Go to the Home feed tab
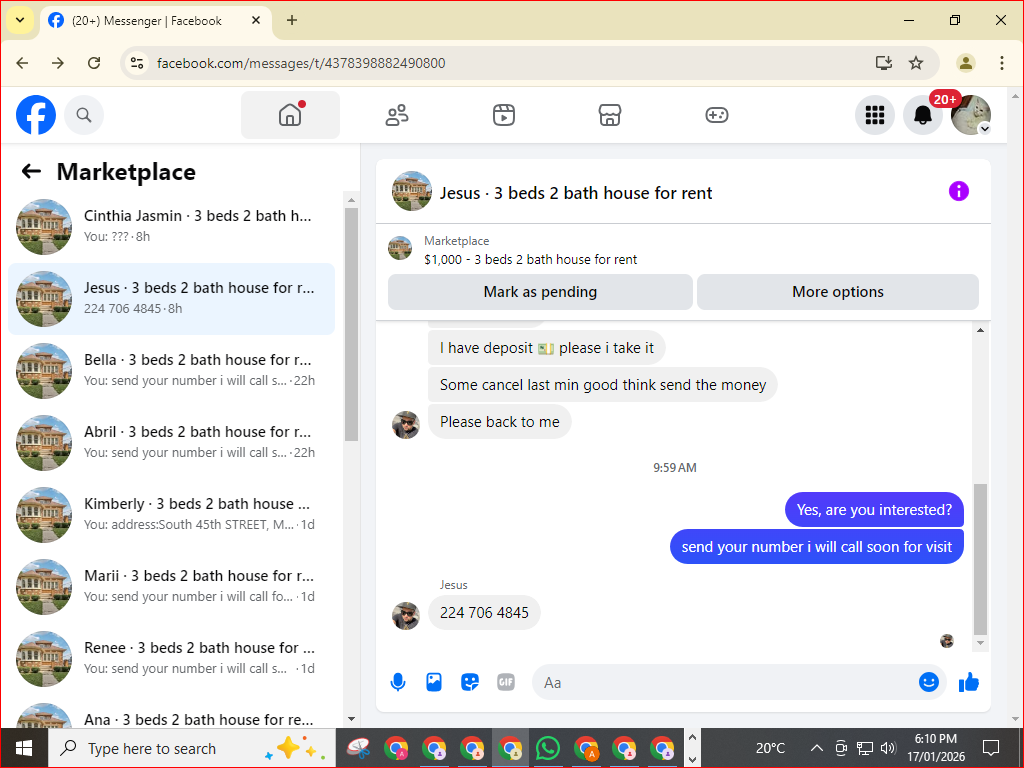Image resolution: width=1024 pixels, height=768 pixels. point(290,115)
